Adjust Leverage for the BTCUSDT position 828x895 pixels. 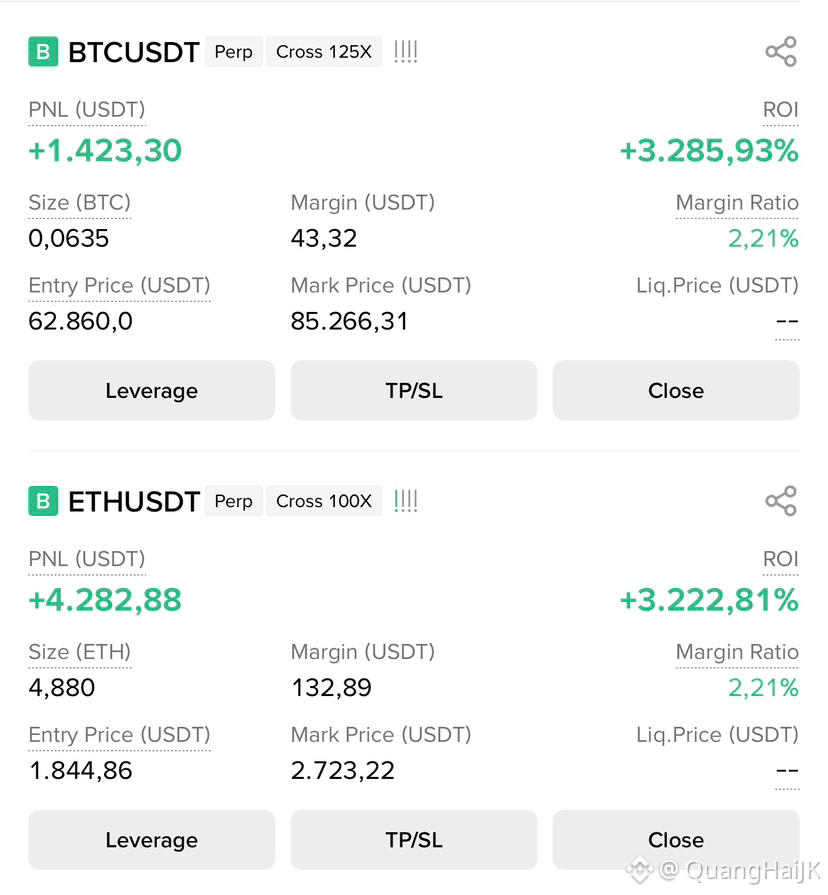[151, 390]
